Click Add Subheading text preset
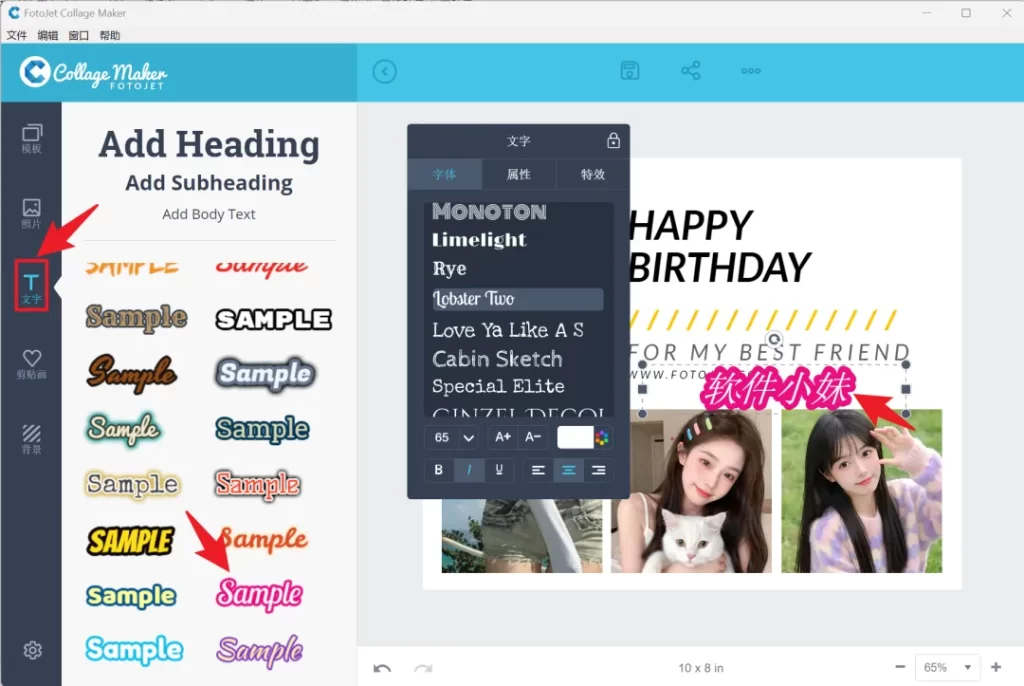The height and width of the screenshot is (686, 1024). 209,183
